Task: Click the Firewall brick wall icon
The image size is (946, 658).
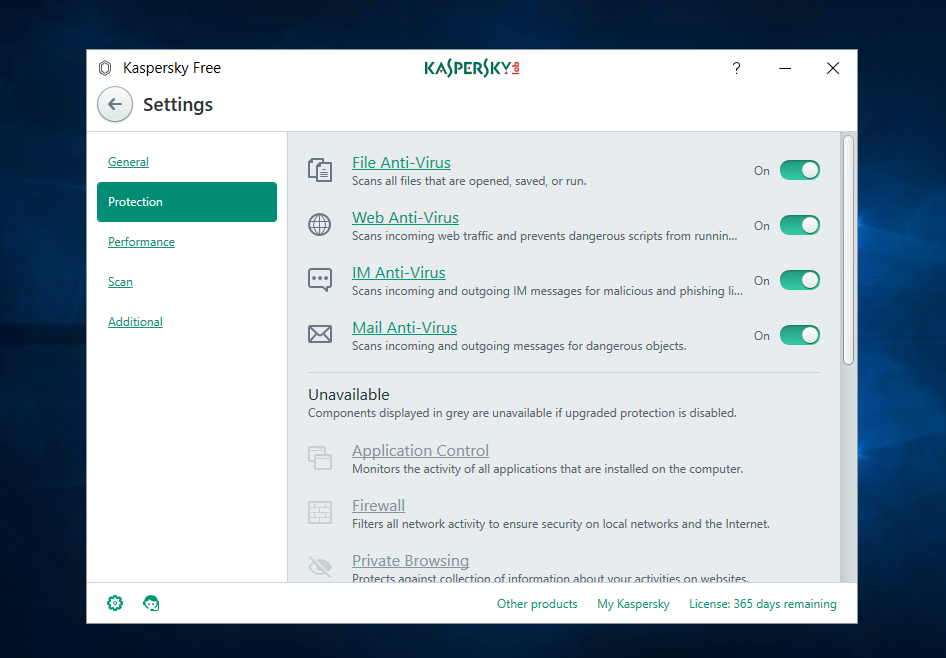Action: click(320, 513)
